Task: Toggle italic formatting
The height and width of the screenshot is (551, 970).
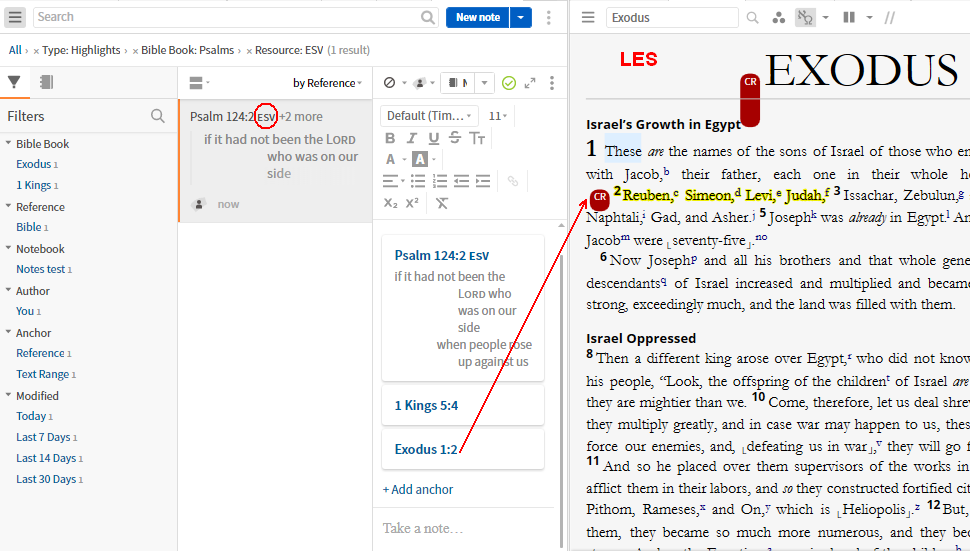Action: pyautogui.click(x=411, y=139)
